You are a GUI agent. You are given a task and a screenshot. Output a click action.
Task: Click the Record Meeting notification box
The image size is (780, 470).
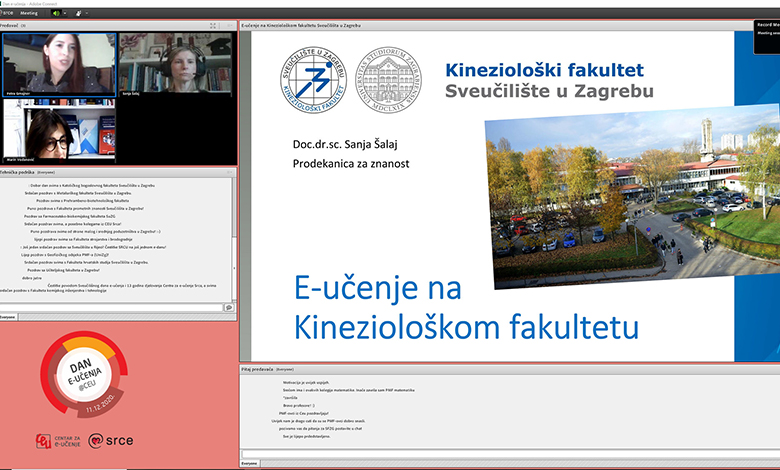point(767,36)
